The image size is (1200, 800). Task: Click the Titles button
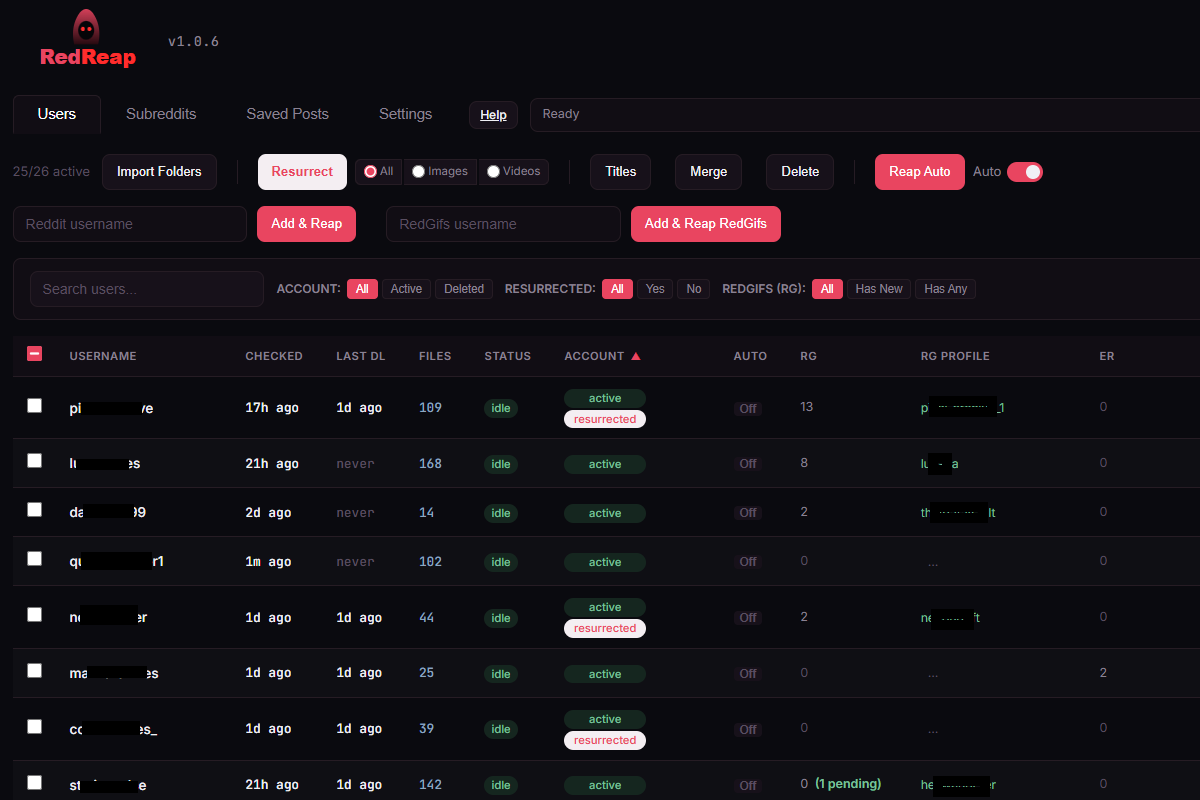621,172
